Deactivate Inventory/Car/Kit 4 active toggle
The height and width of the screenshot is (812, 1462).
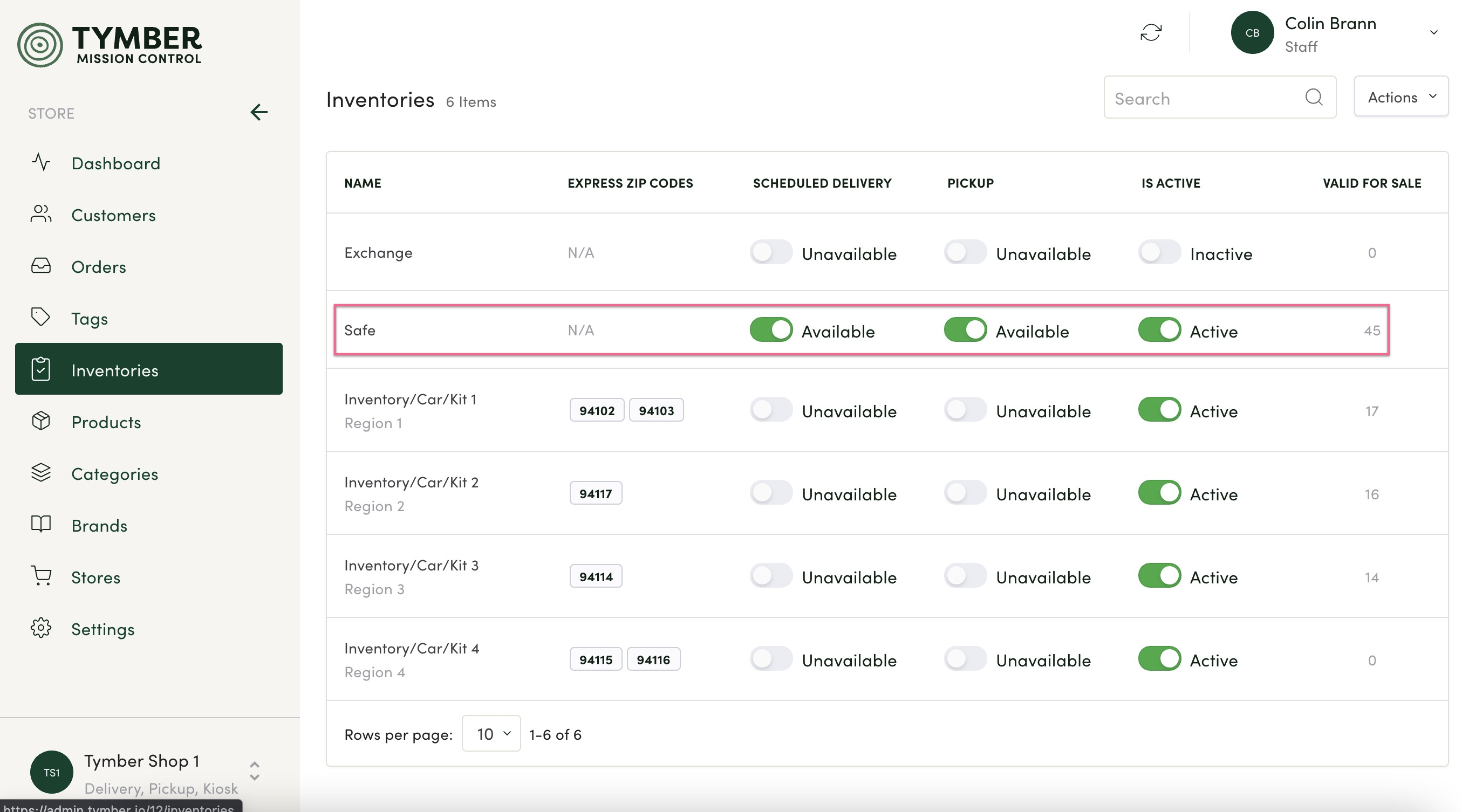pyautogui.click(x=1159, y=659)
